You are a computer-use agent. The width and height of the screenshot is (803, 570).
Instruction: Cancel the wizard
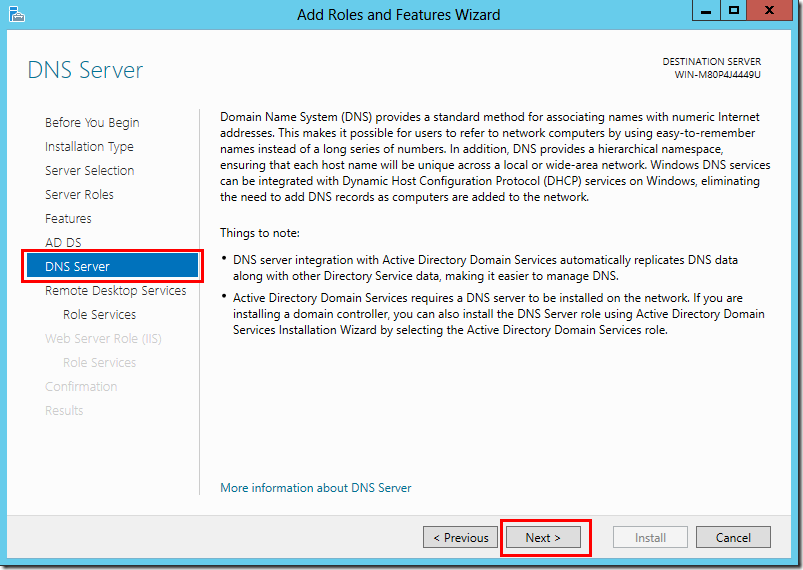[732, 538]
